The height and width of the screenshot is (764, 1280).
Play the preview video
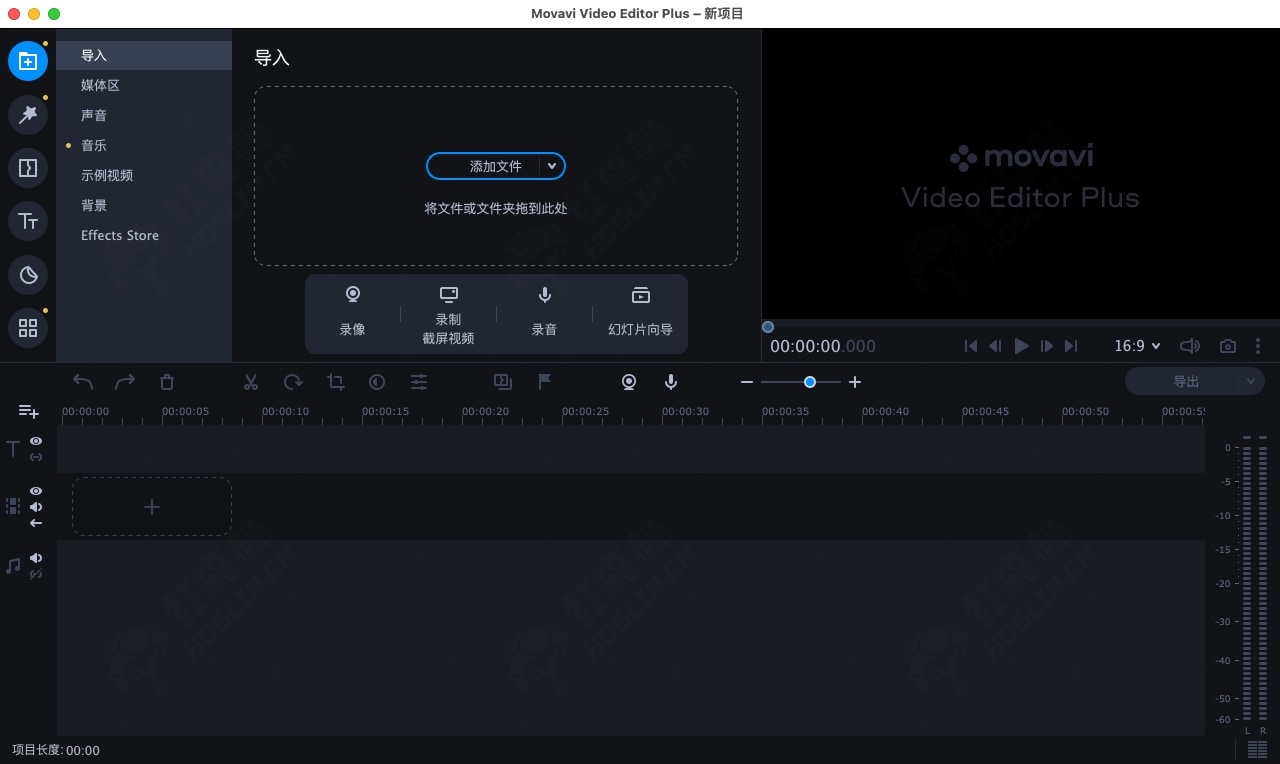pos(1021,346)
